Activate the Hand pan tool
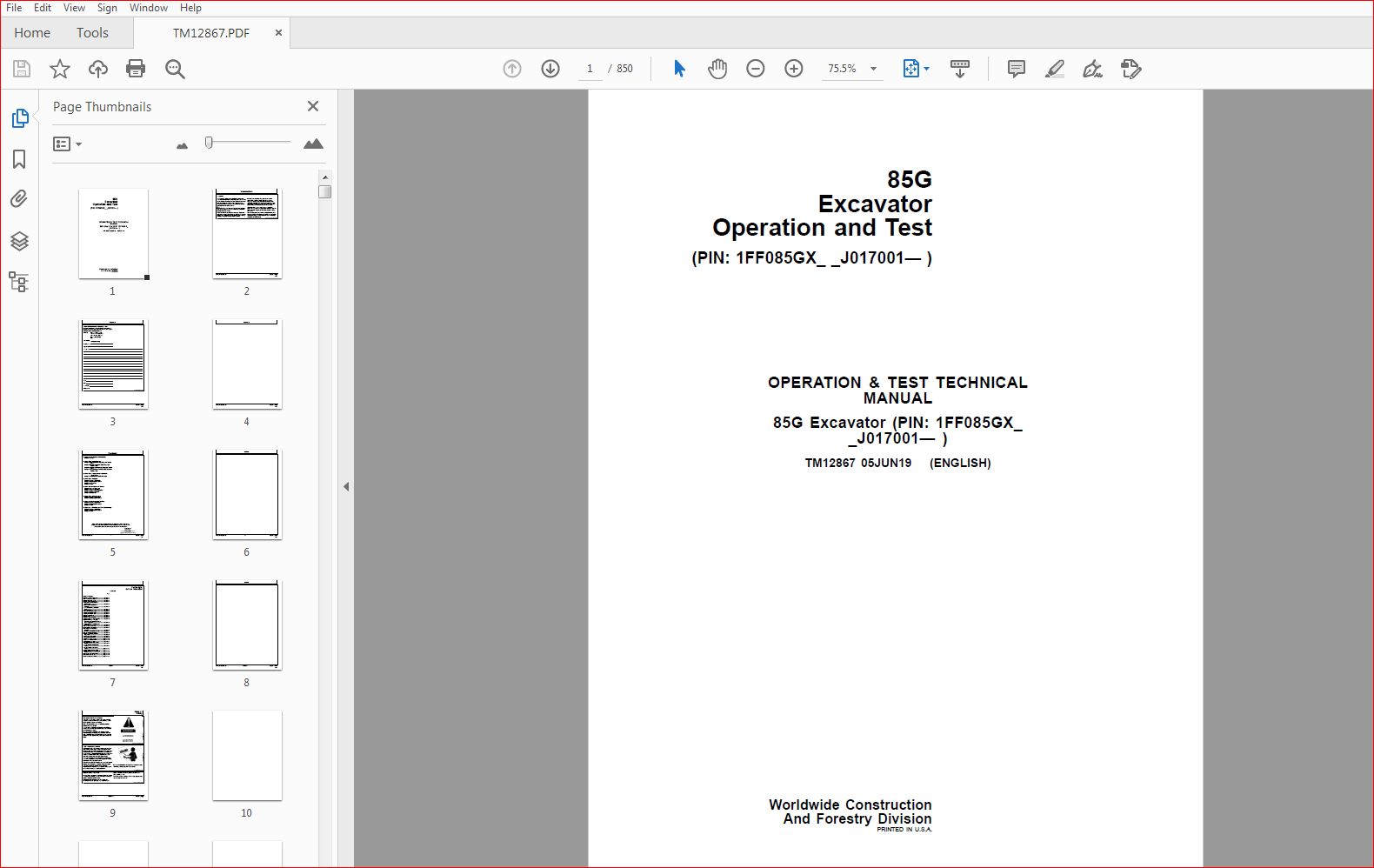This screenshot has width=1374, height=868. click(x=717, y=69)
